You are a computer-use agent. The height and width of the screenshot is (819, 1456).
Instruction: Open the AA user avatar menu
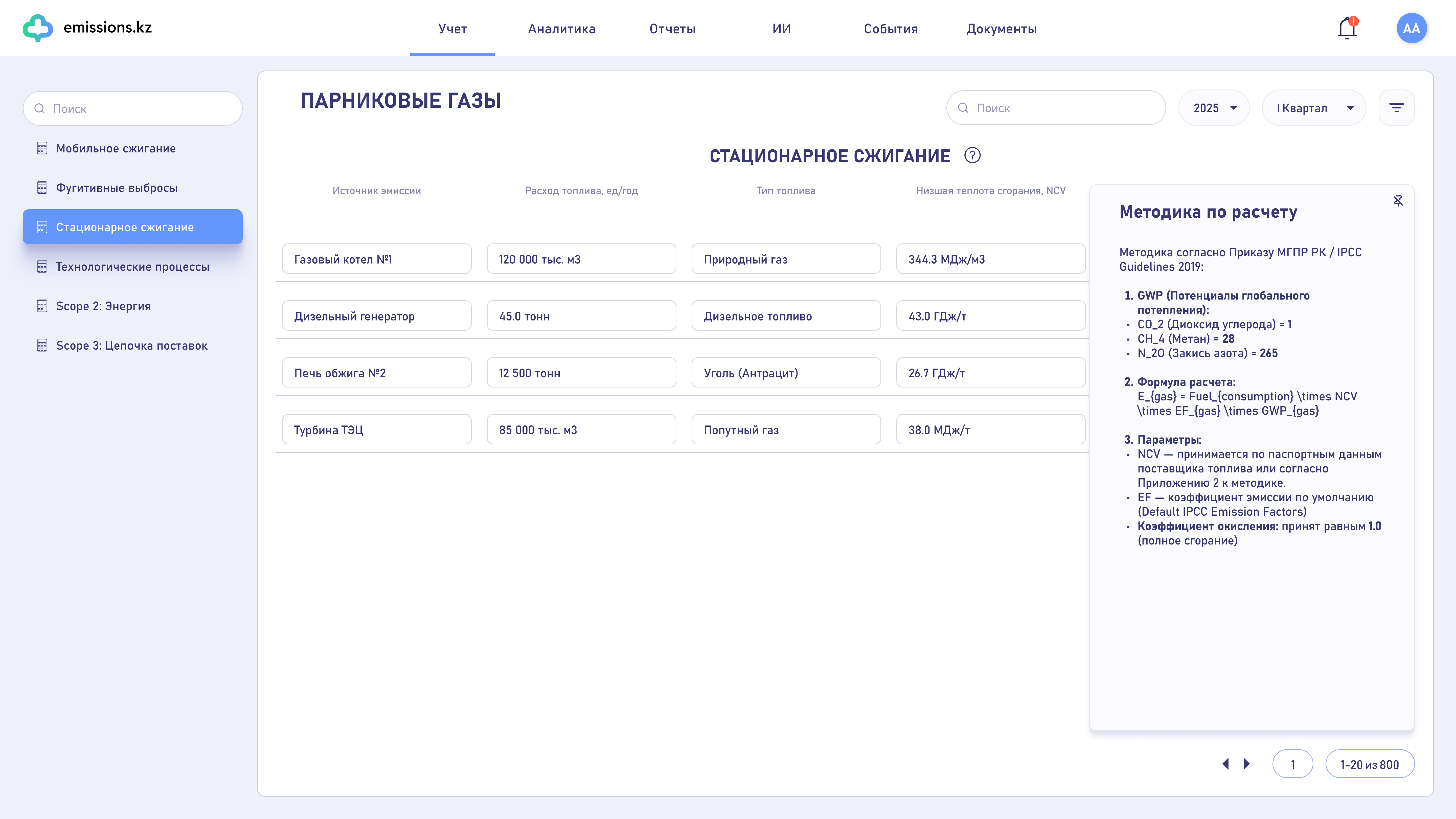(x=1411, y=28)
